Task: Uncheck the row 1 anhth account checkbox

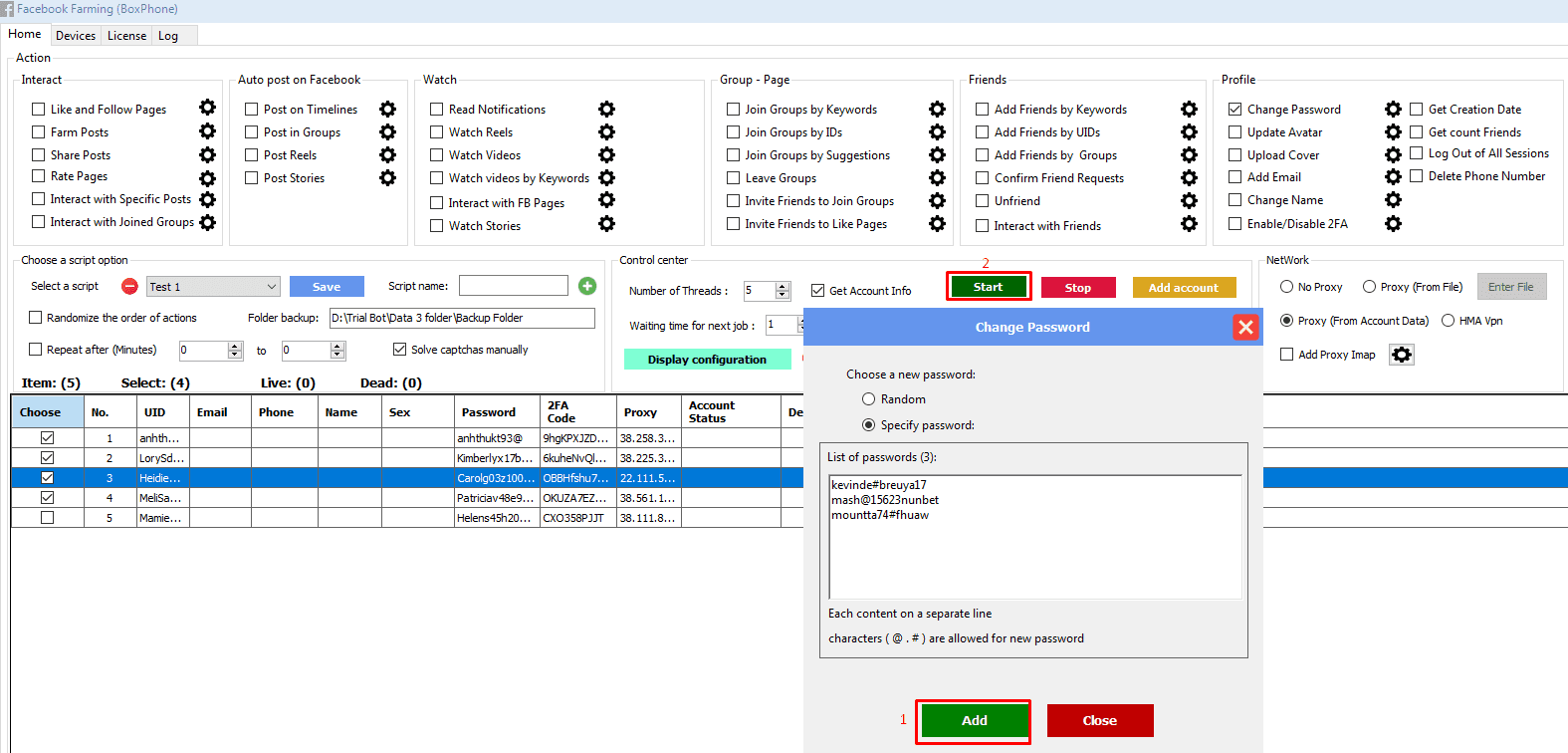Action: pyautogui.click(x=47, y=438)
